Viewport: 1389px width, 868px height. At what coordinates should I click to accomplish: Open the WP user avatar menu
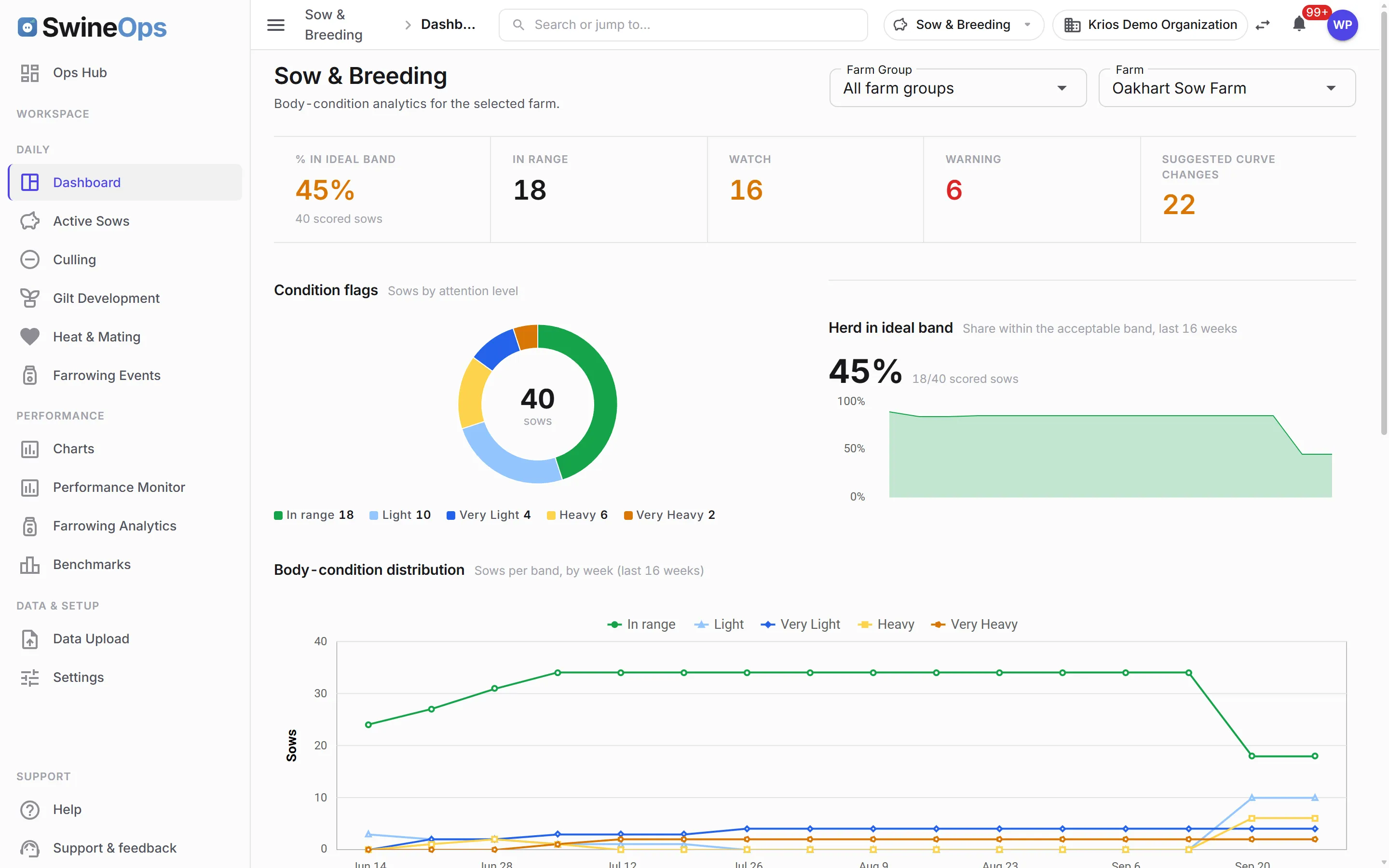1343,25
